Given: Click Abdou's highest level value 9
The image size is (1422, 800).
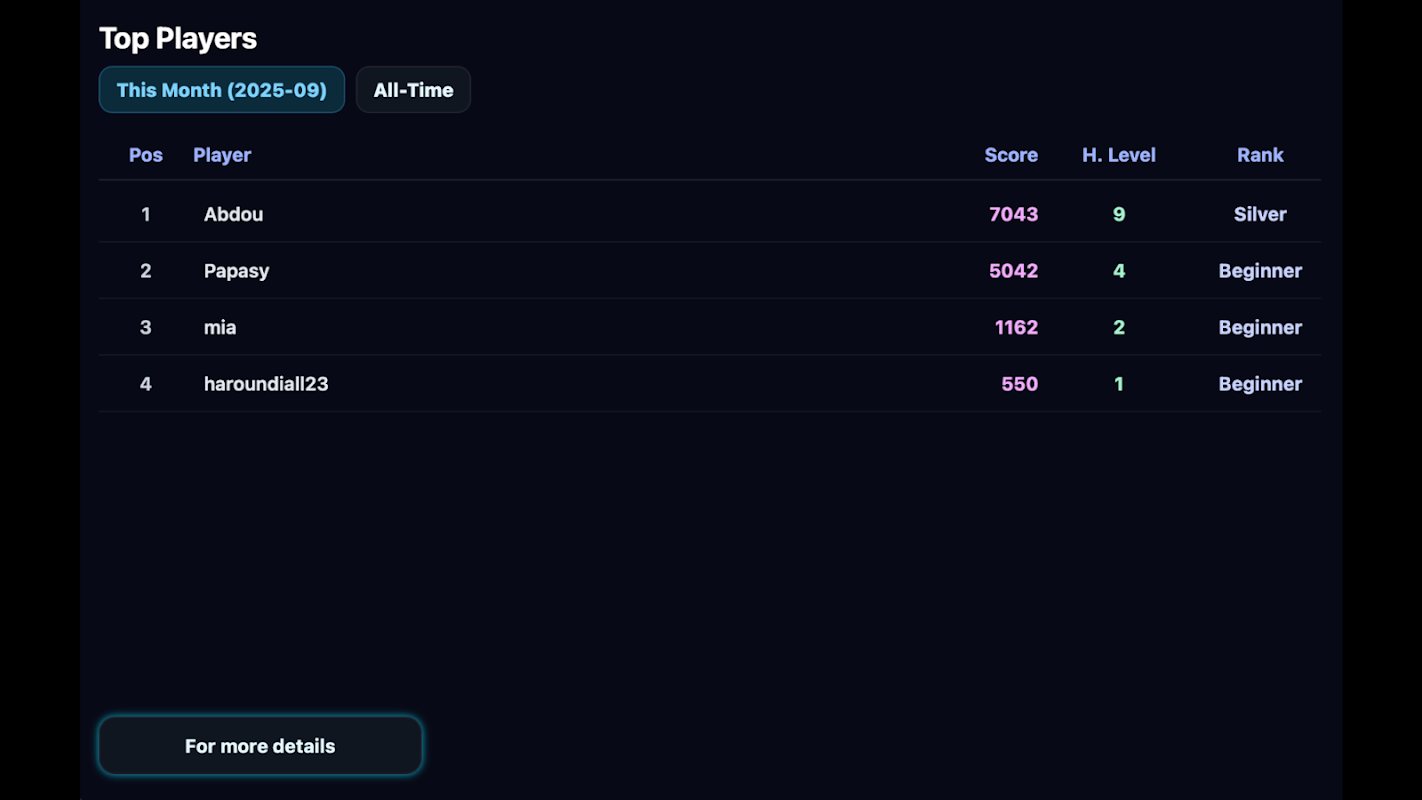Looking at the screenshot, I should [x=1118, y=214].
